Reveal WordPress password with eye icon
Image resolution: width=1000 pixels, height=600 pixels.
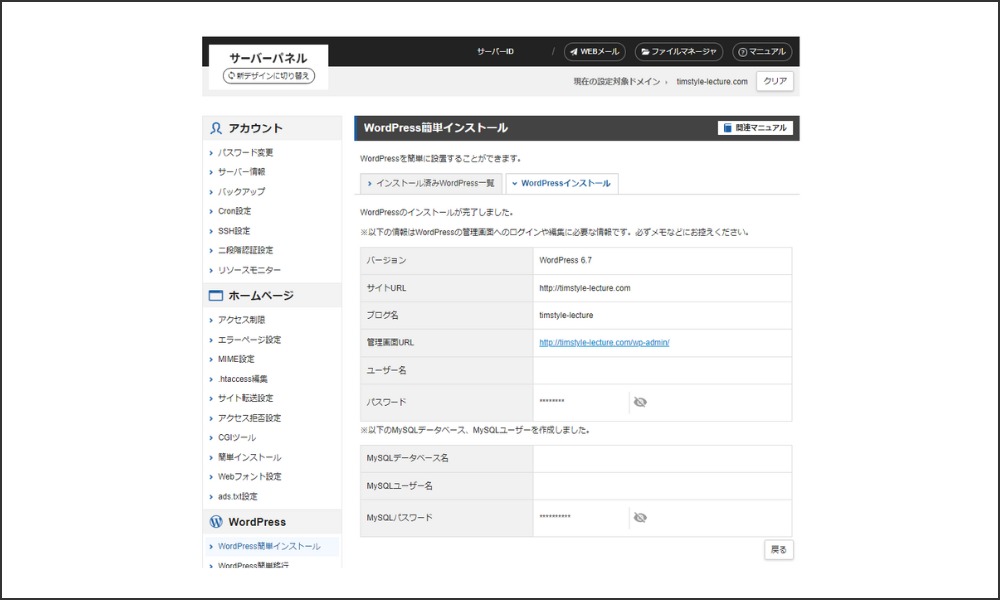[x=640, y=402]
